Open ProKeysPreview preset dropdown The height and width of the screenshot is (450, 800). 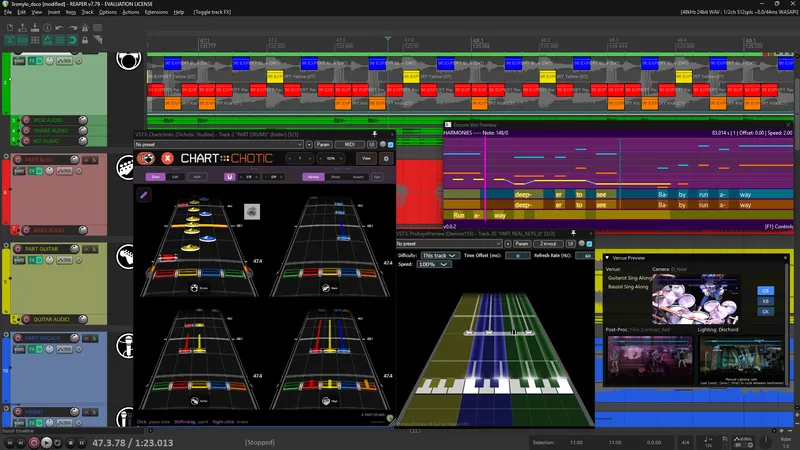tap(449, 244)
